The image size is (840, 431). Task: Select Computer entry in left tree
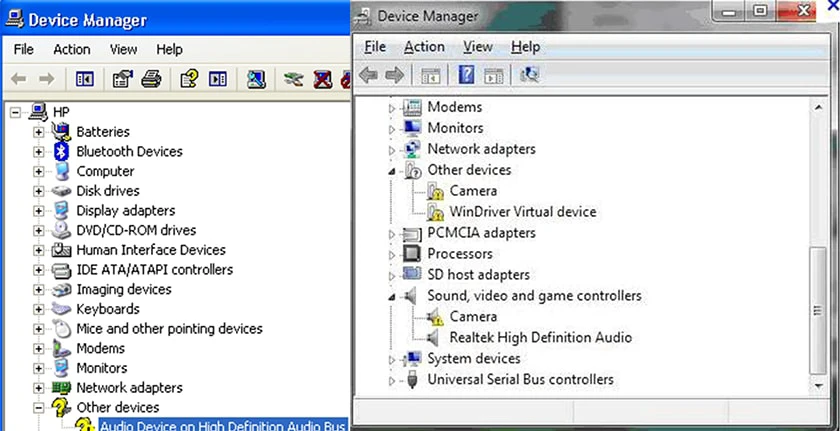(105, 171)
